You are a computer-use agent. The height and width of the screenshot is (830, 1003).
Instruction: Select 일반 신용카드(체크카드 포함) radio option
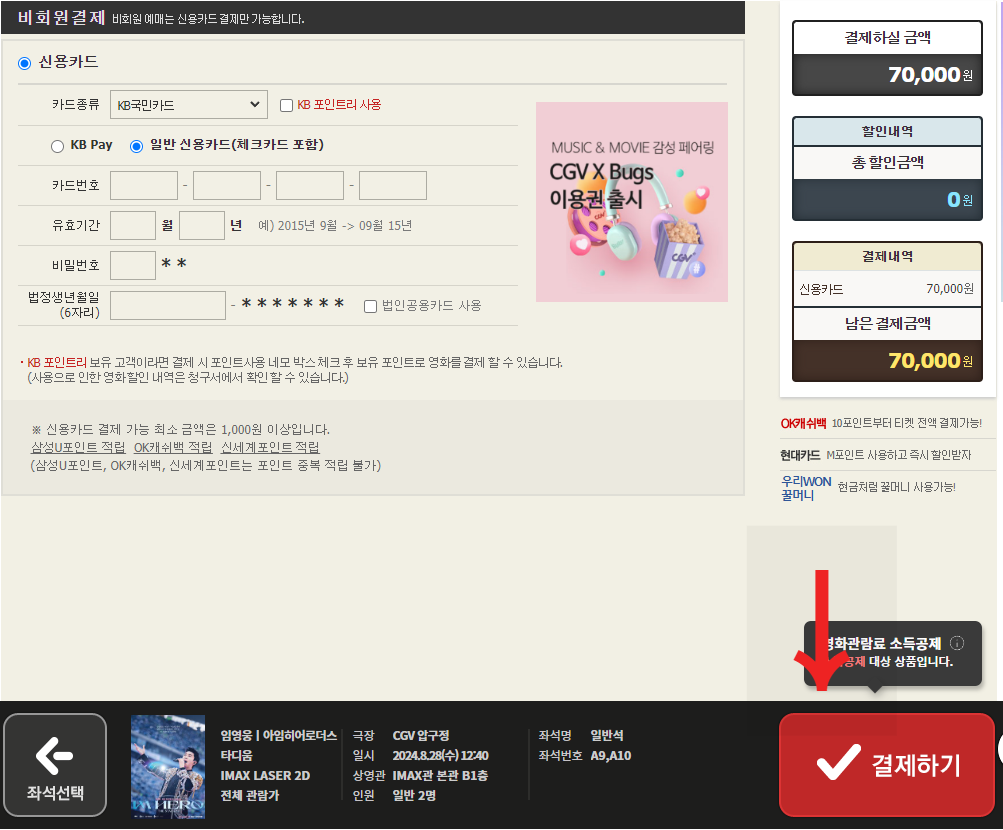pyautogui.click(x=136, y=146)
